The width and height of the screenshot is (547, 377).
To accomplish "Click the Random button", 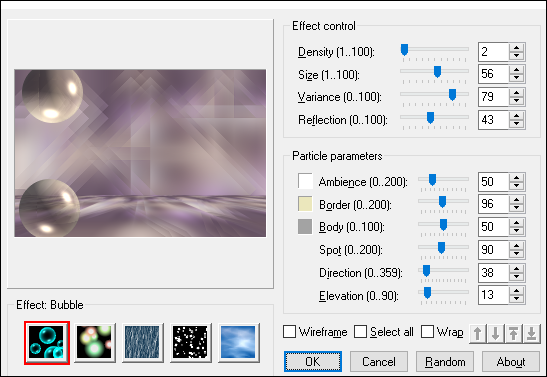I will [x=445, y=362].
